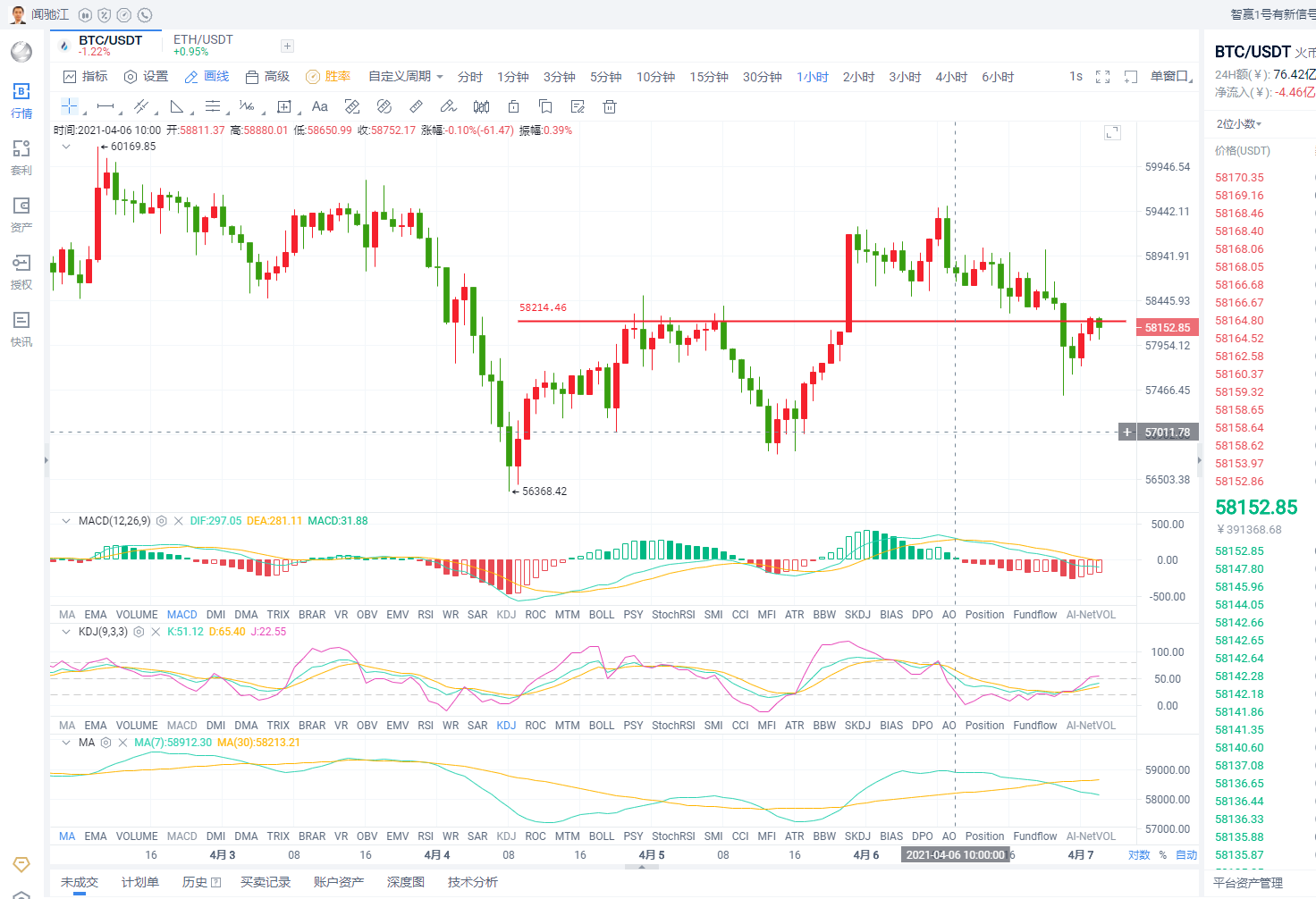Expand chart with top-right corner icon
The height and width of the screenshot is (899, 1316).
[x=1112, y=132]
